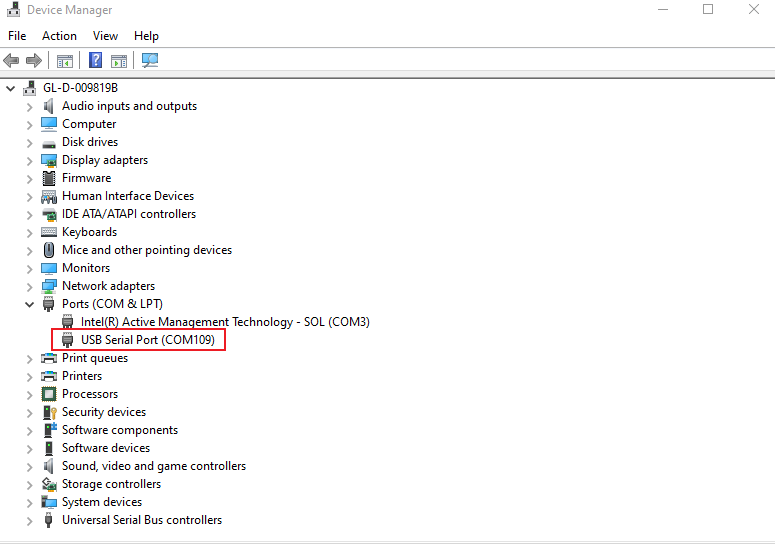Viewport: 775px width, 544px height.
Task: Expand the Display adapters category
Action: (x=30, y=160)
